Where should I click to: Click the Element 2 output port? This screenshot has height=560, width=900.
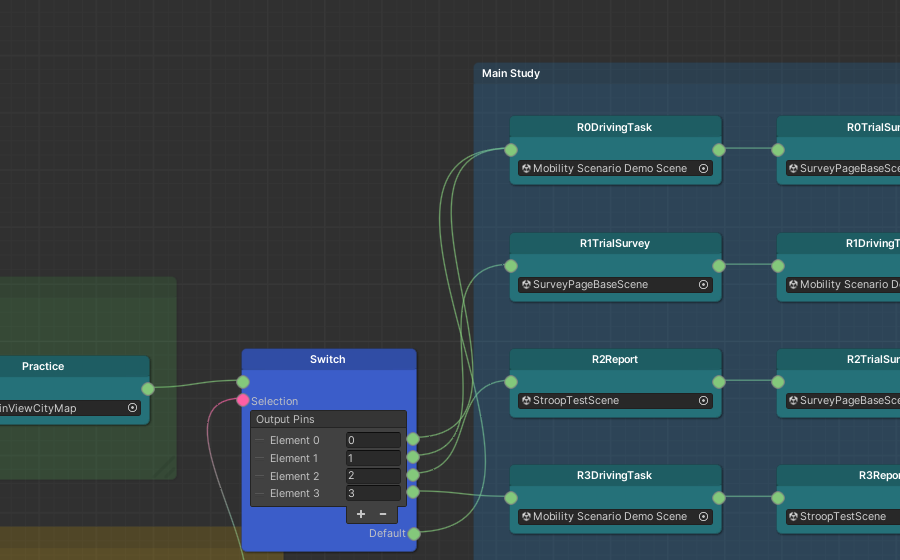click(x=413, y=475)
